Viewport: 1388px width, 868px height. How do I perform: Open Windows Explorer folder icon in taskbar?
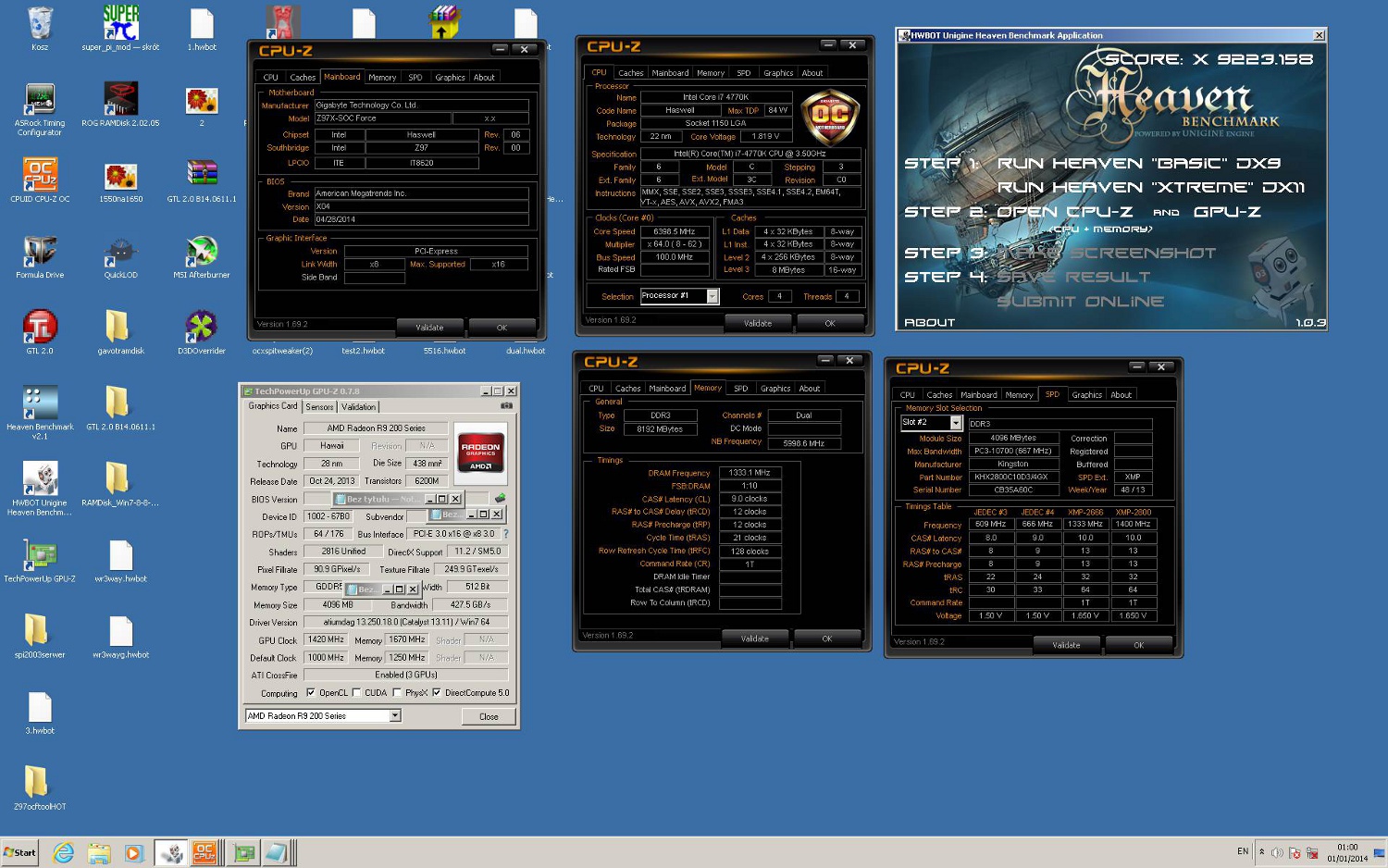pos(99,853)
